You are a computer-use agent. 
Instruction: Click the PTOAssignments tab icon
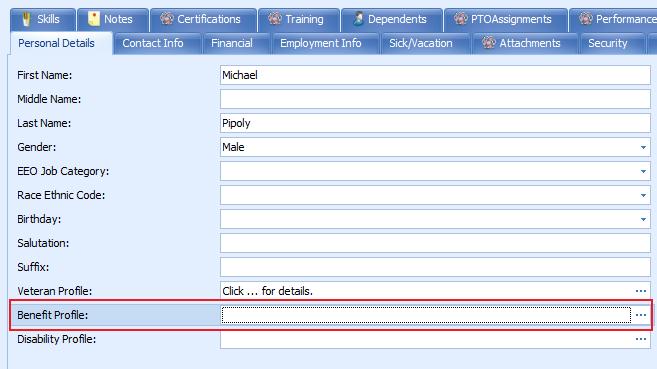coord(460,19)
